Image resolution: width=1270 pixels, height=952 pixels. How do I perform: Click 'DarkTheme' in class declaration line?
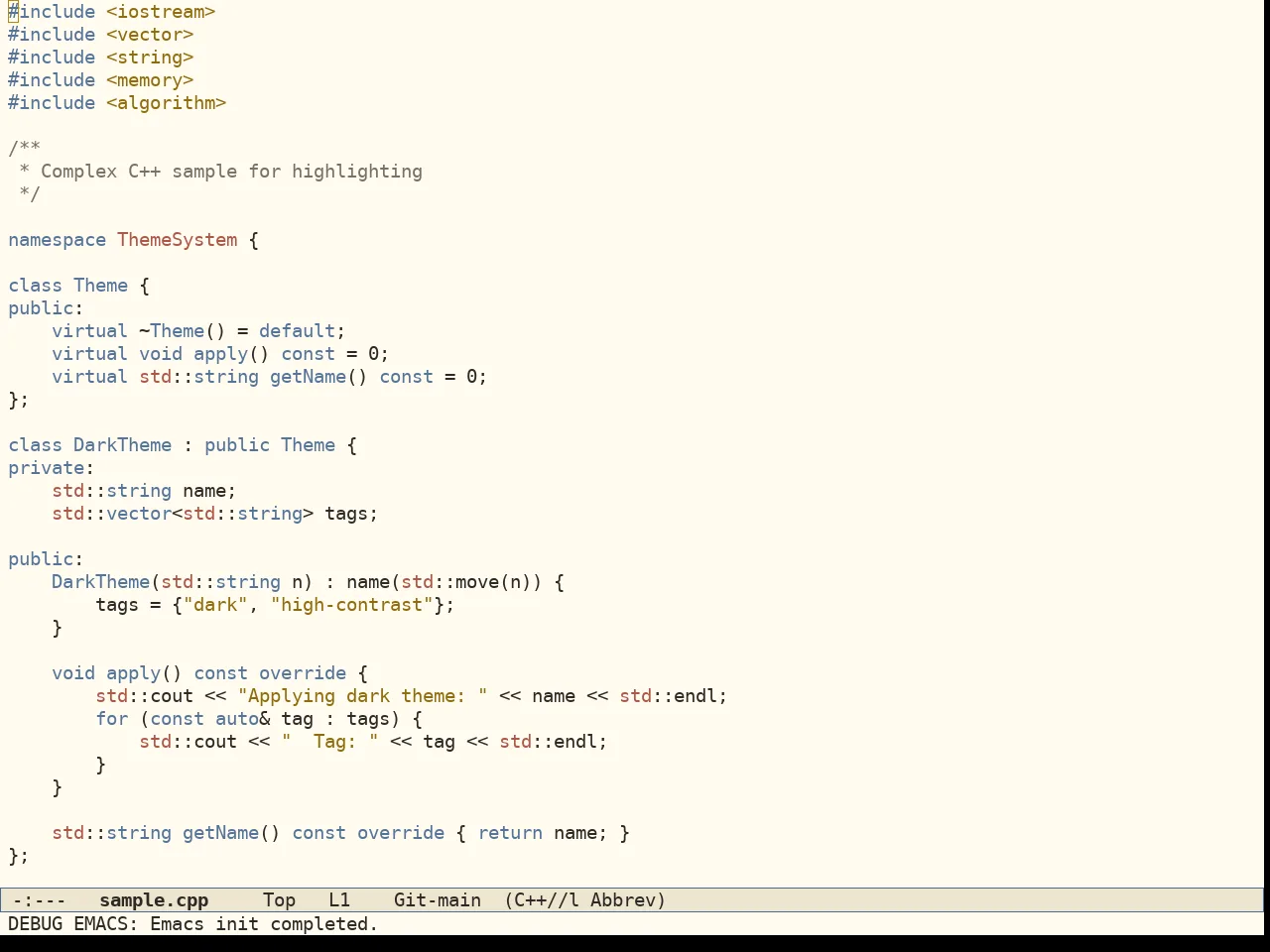[122, 445]
